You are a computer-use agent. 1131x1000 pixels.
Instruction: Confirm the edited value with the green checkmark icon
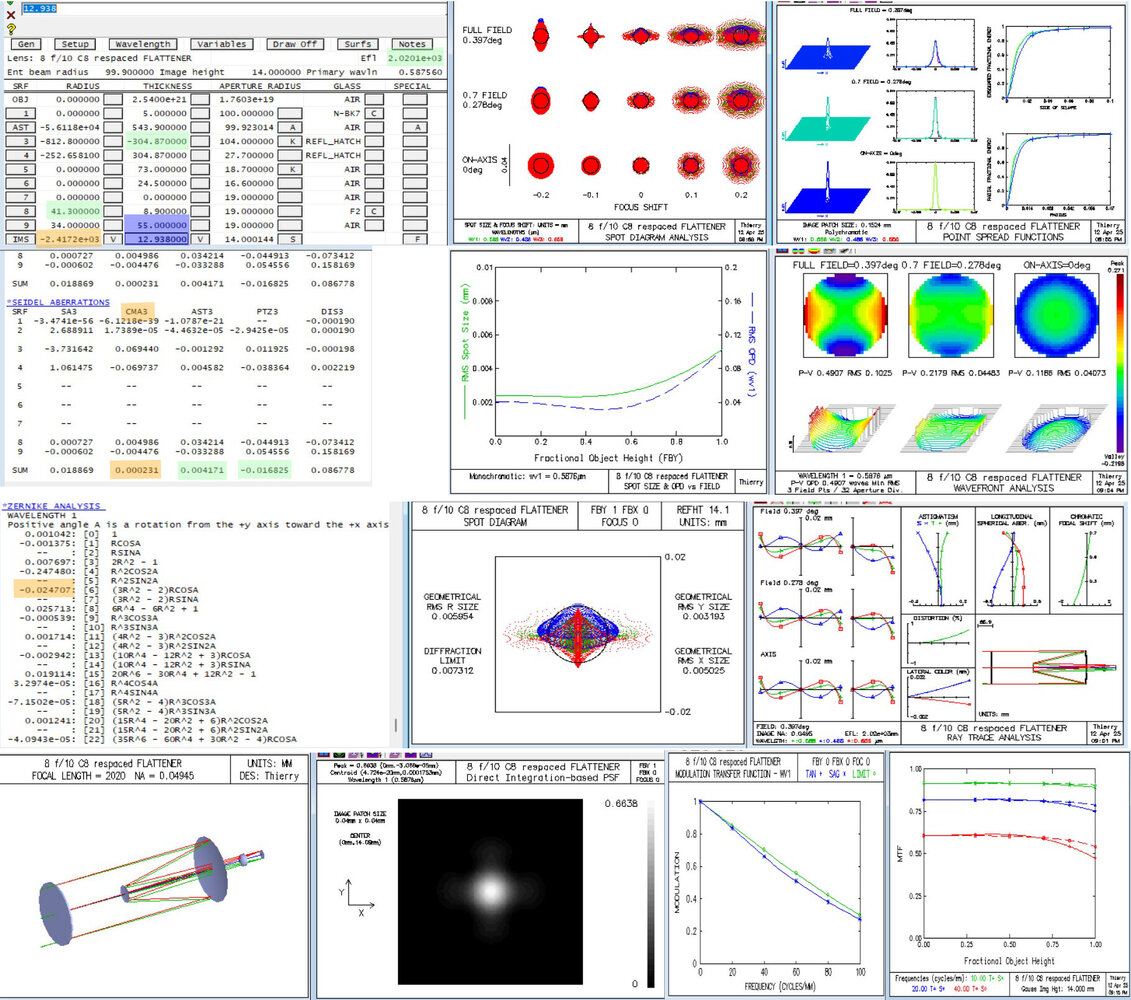tap(9, 3)
